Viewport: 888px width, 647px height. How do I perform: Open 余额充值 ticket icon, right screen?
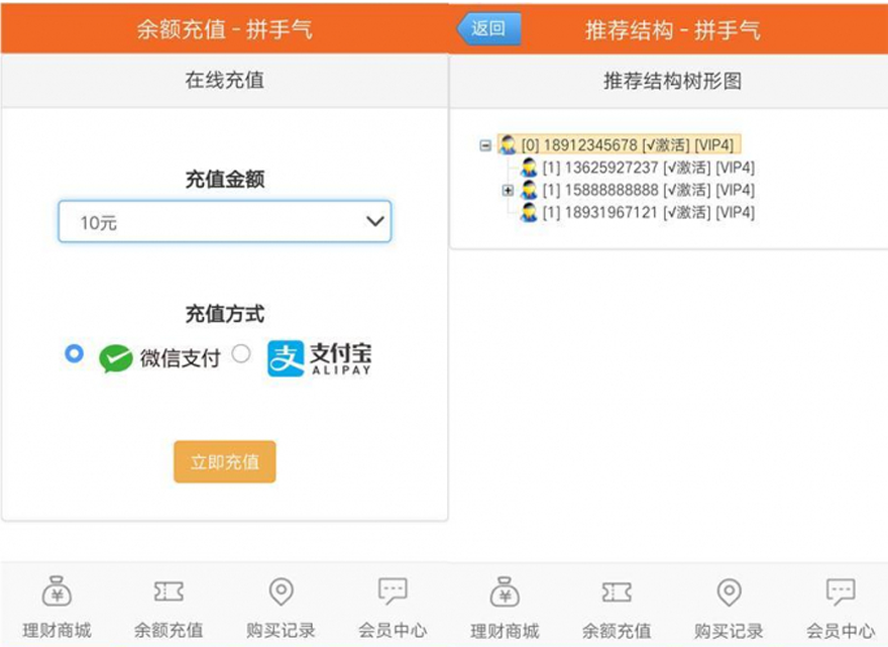[617, 592]
